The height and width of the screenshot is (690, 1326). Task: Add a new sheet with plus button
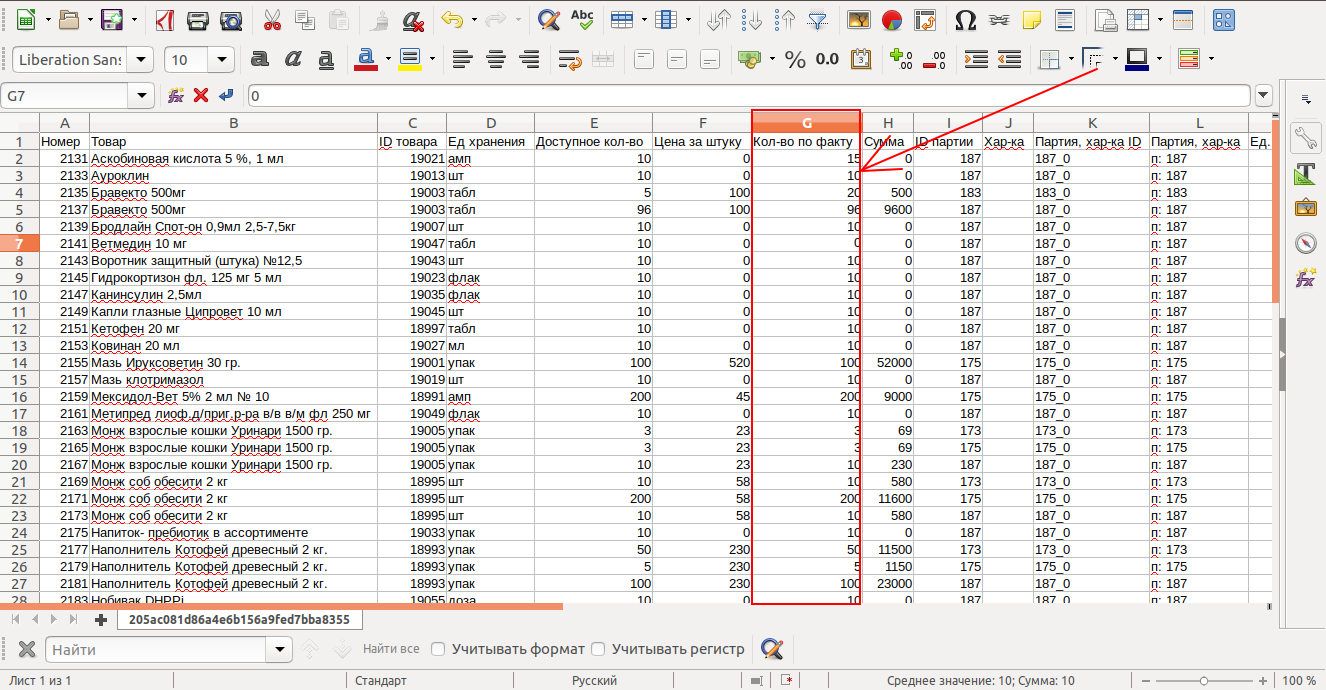coord(100,620)
